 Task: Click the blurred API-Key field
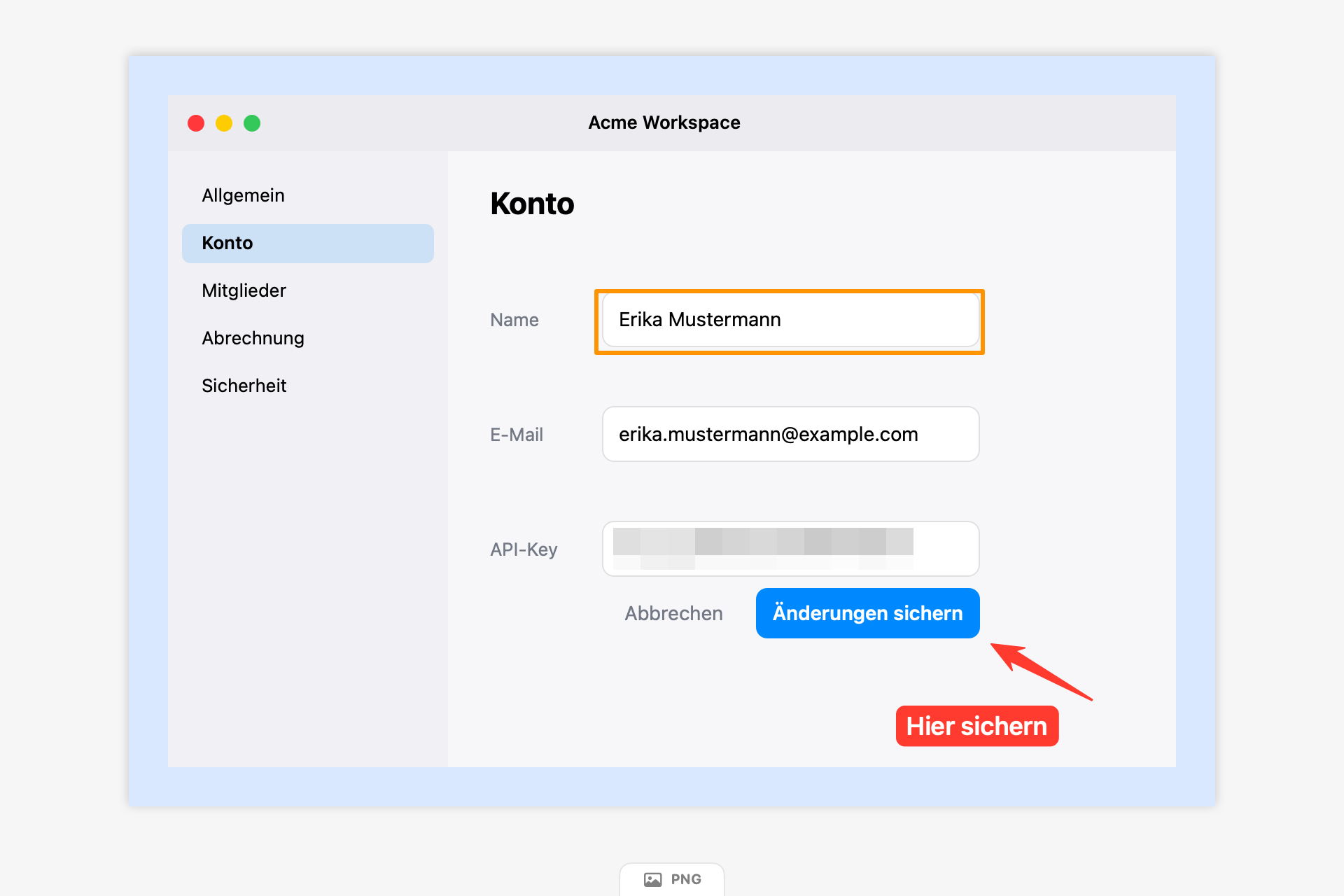(x=790, y=549)
